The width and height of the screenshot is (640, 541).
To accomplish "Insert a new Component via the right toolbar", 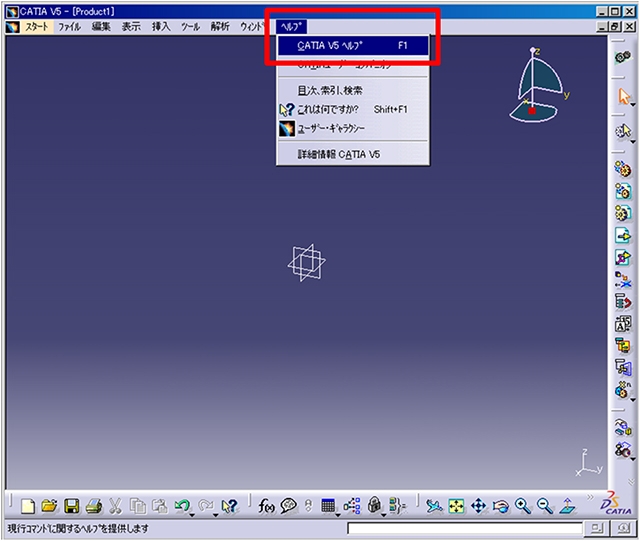I will 623,169.
